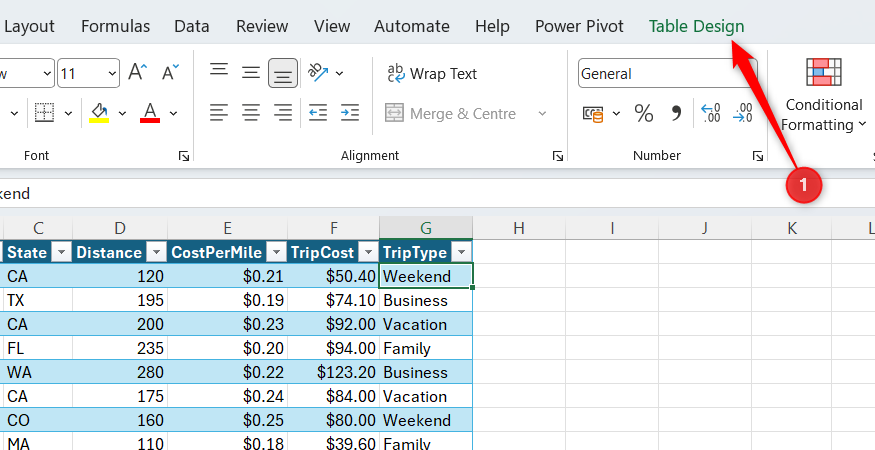Open Number format dialog launcher
875x450 pixels.
click(757, 156)
